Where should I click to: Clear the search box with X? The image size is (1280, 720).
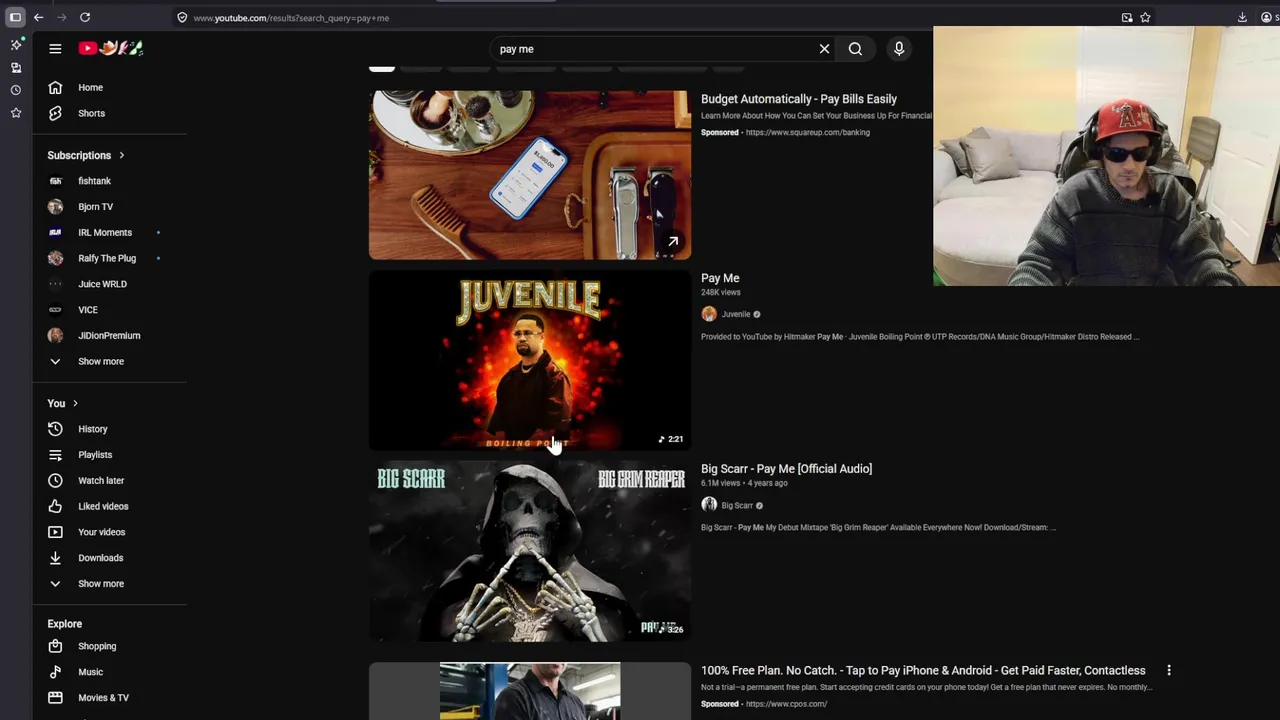click(x=824, y=49)
